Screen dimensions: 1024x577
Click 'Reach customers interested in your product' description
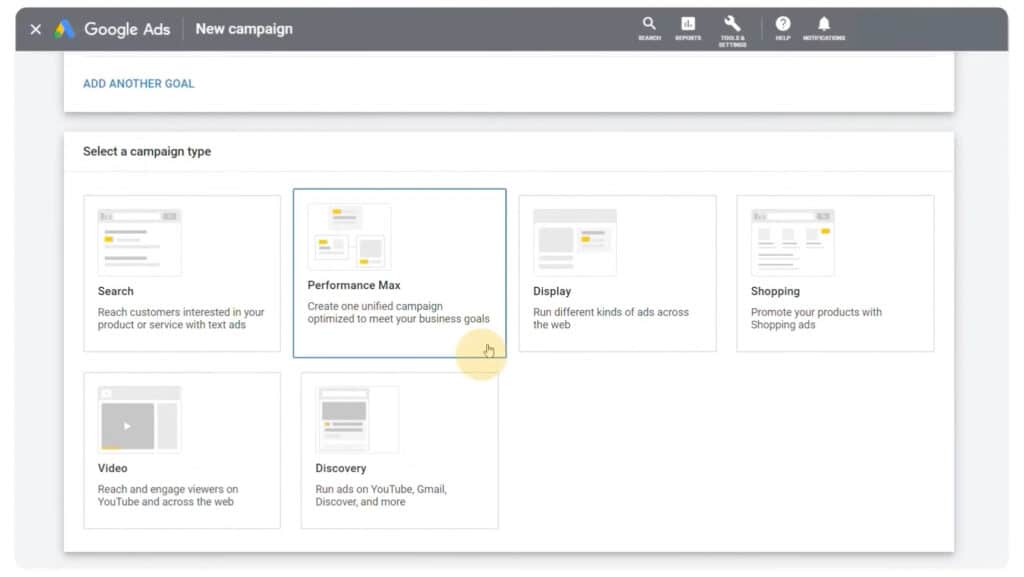(181, 319)
